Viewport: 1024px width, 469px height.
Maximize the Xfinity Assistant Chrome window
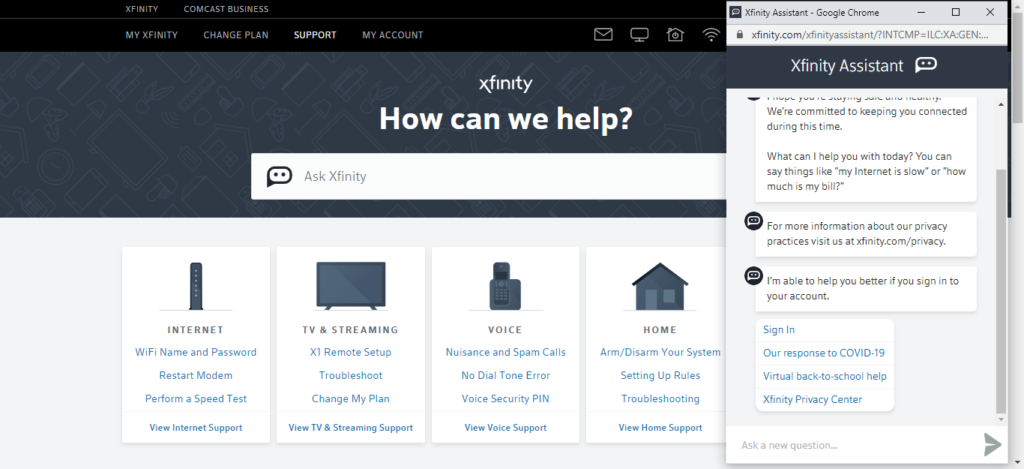coord(955,12)
